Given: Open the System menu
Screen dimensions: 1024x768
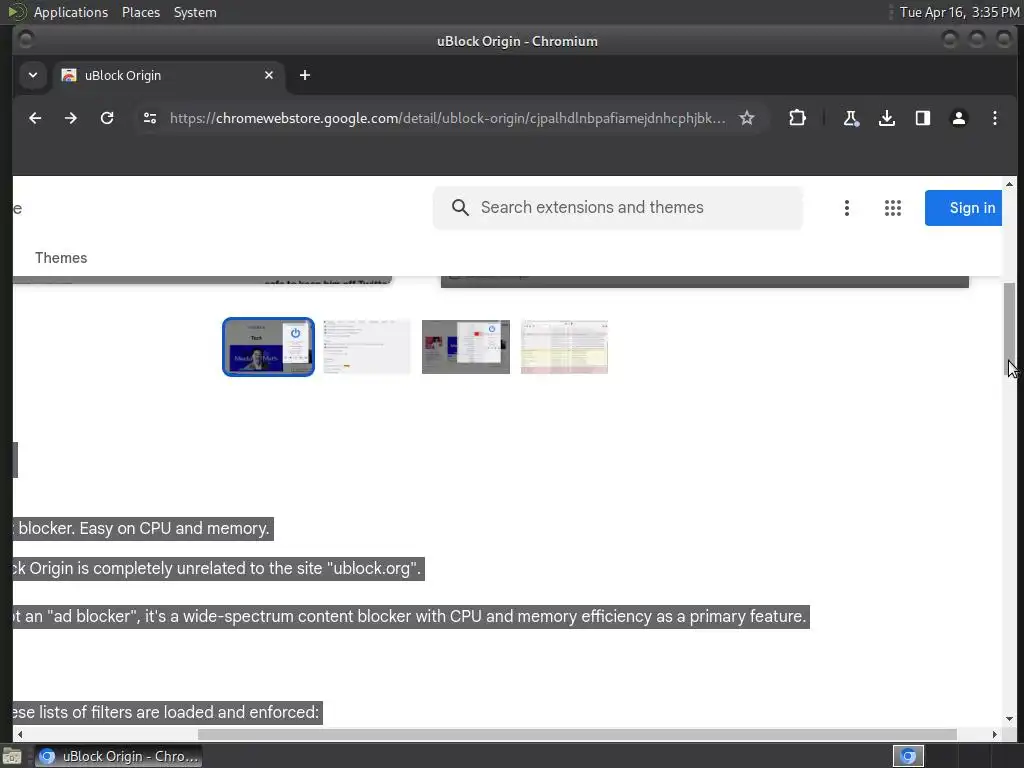Looking at the screenshot, I should click(x=195, y=12).
